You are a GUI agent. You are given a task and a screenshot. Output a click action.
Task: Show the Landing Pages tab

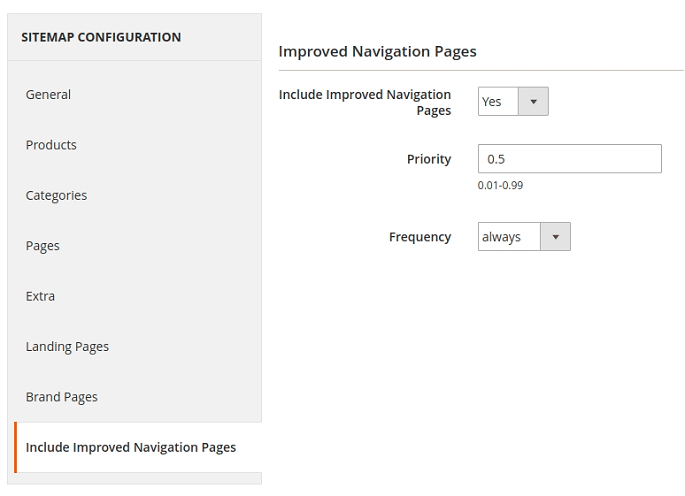[x=67, y=347]
